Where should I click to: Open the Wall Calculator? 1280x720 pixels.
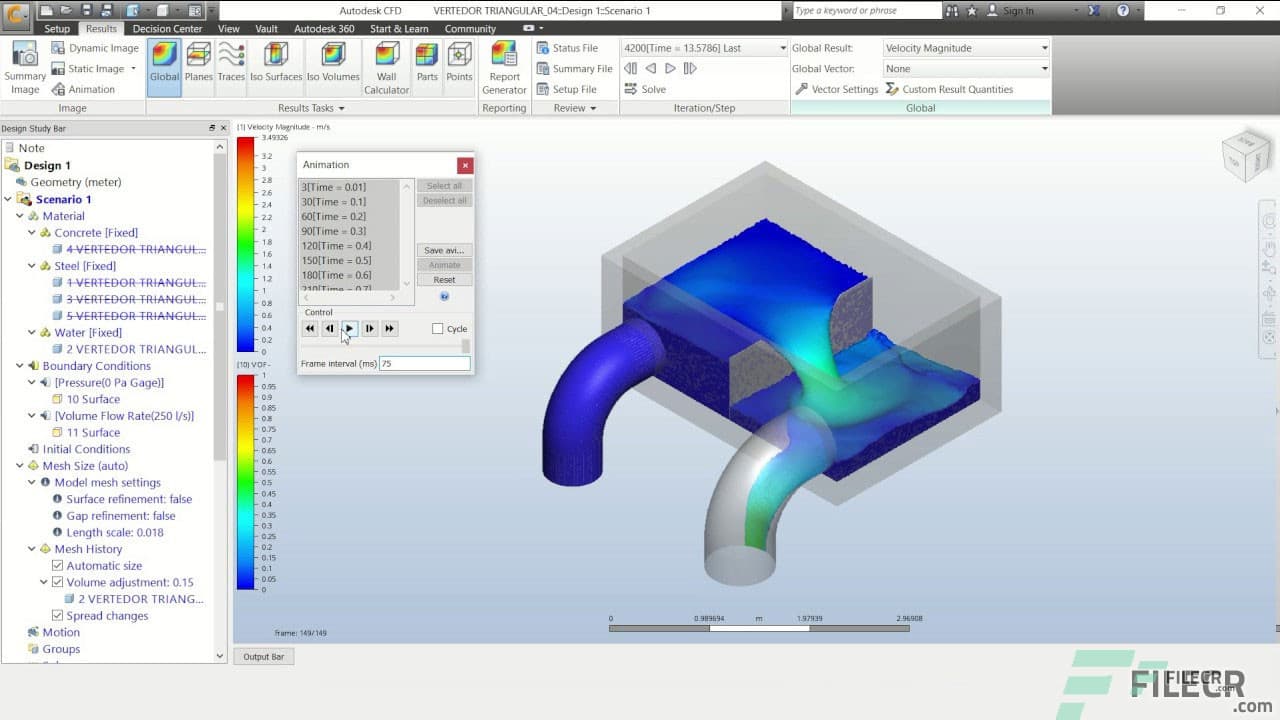(x=386, y=65)
